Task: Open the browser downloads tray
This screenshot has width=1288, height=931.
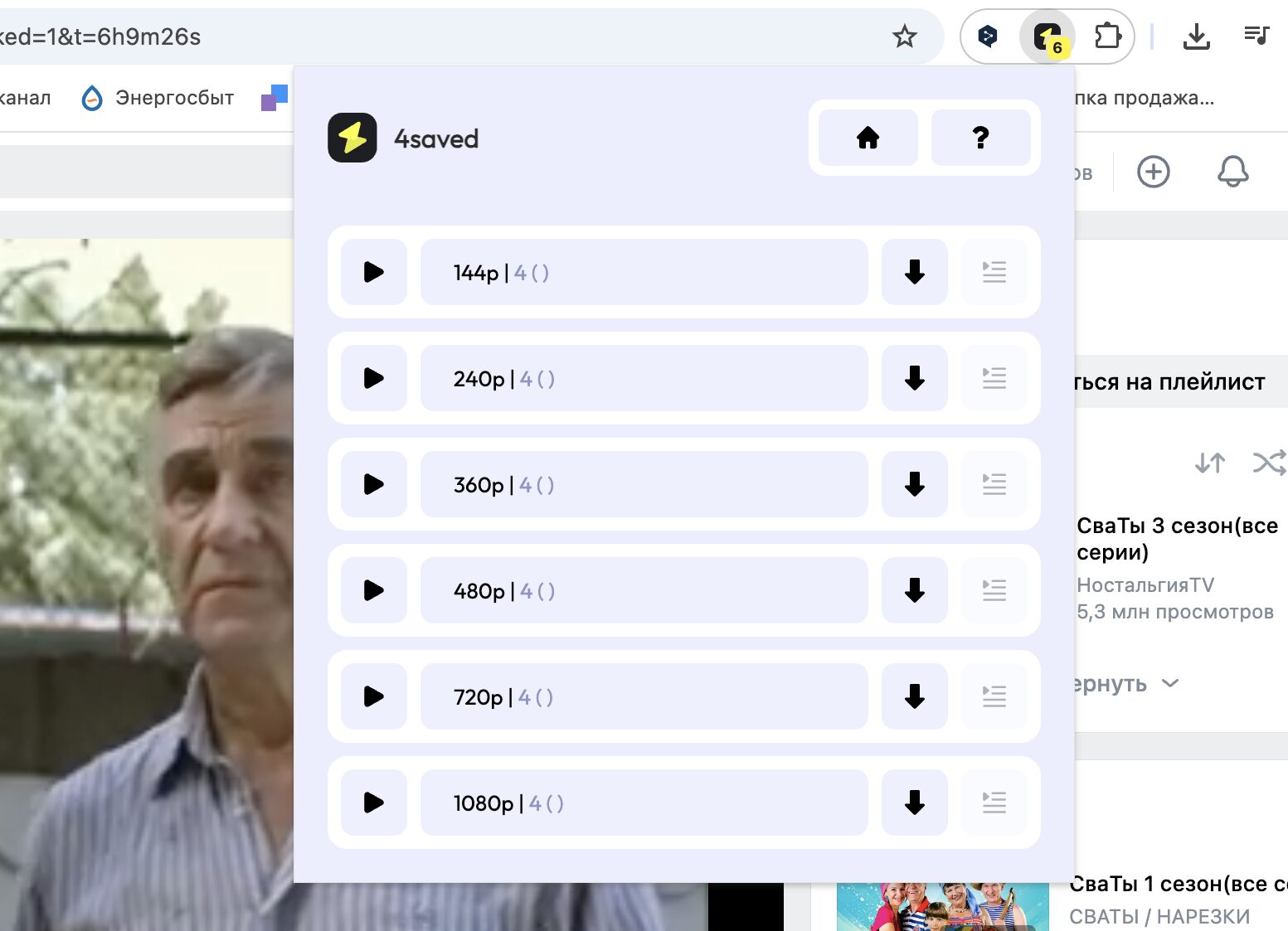Action: [1196, 36]
